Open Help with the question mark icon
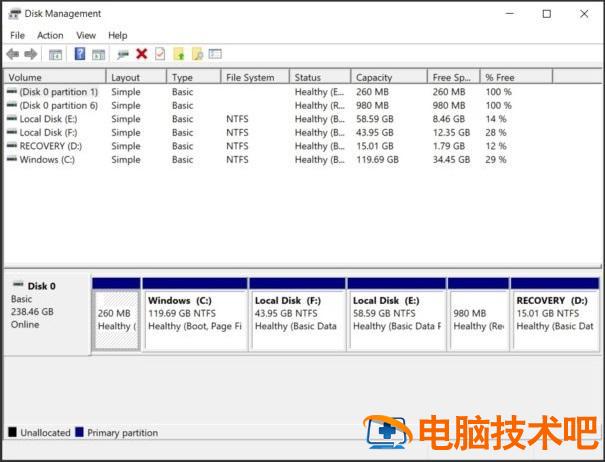The image size is (605, 462). pos(80,54)
